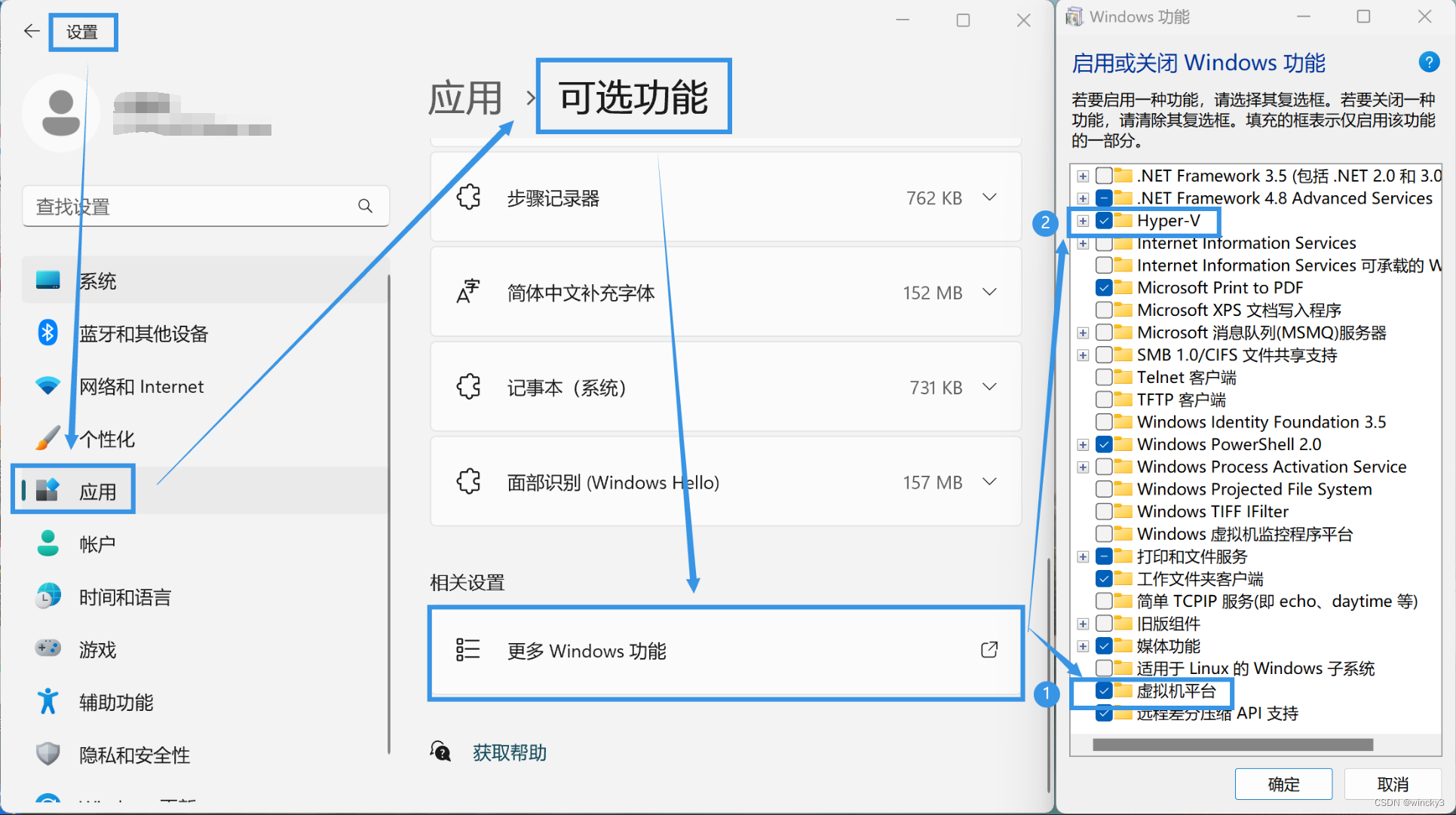
Task: Open Bluetooth and other devices icon
Action: point(48,332)
